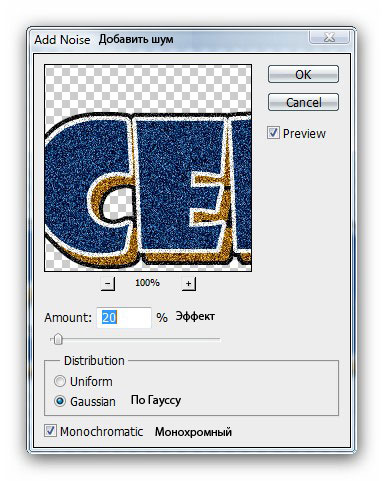Click the Amount percentage input field
The height and width of the screenshot is (481, 384).
124,317
